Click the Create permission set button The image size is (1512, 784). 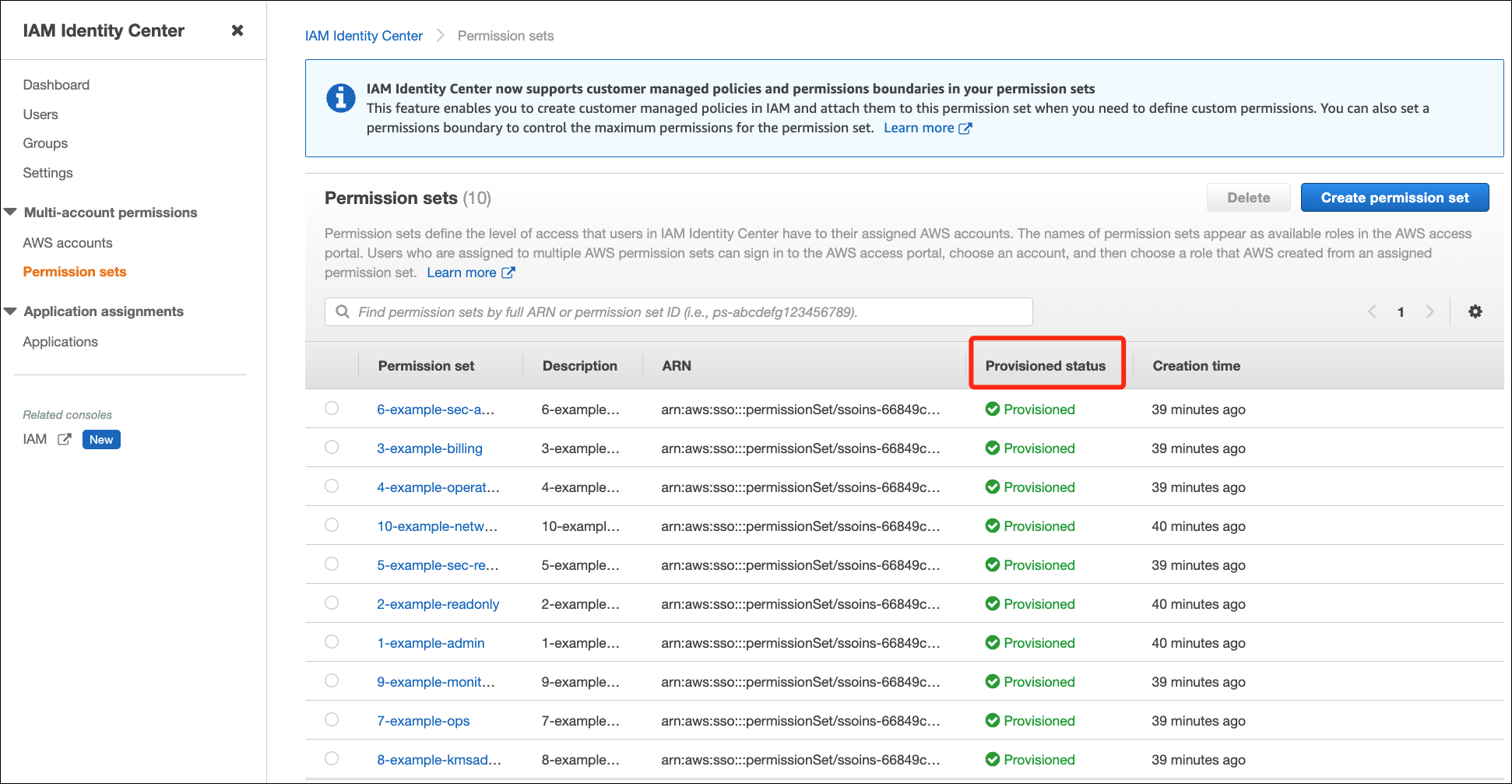click(x=1394, y=198)
